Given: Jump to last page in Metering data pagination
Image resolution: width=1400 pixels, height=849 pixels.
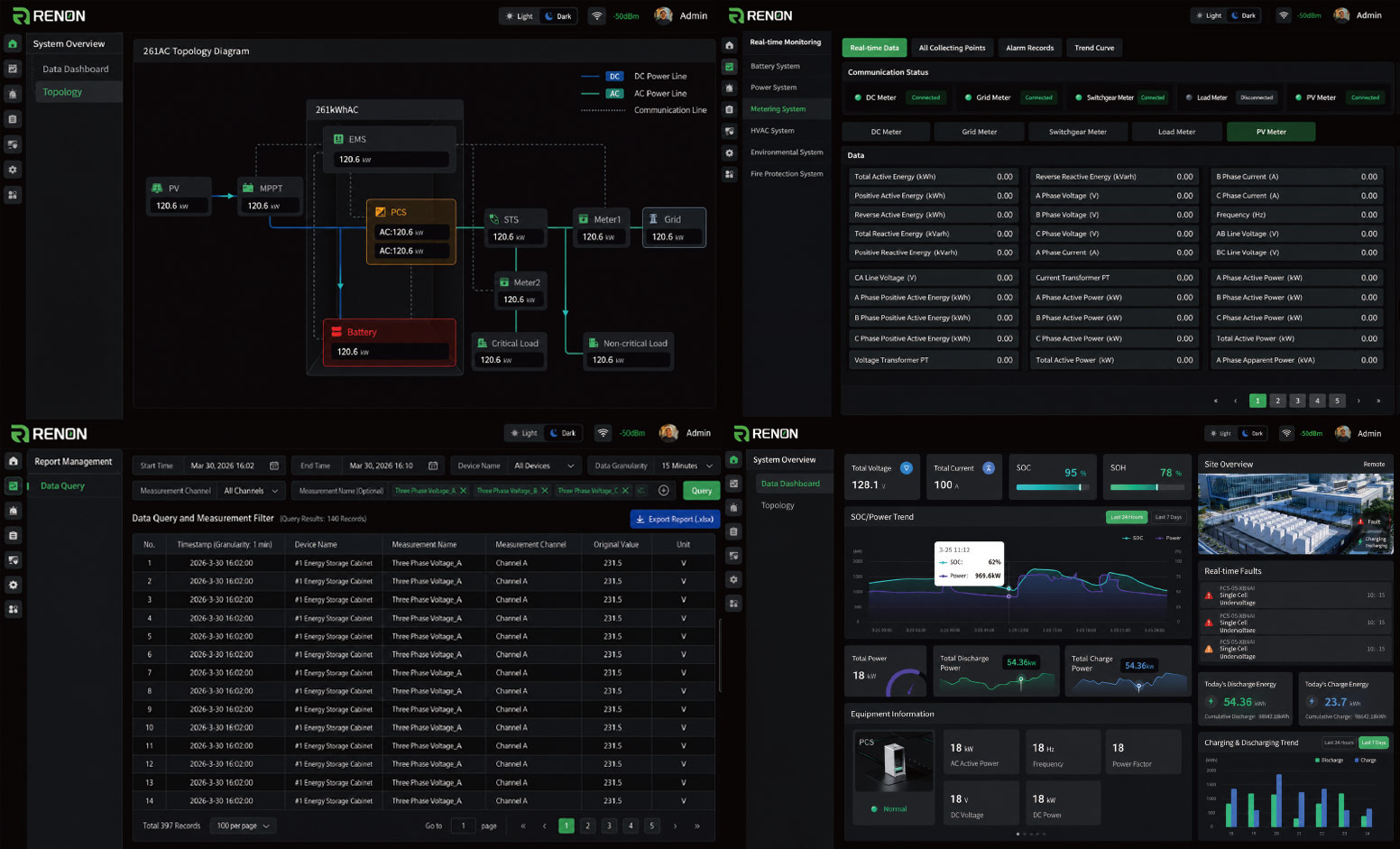Looking at the screenshot, I should [x=1378, y=401].
